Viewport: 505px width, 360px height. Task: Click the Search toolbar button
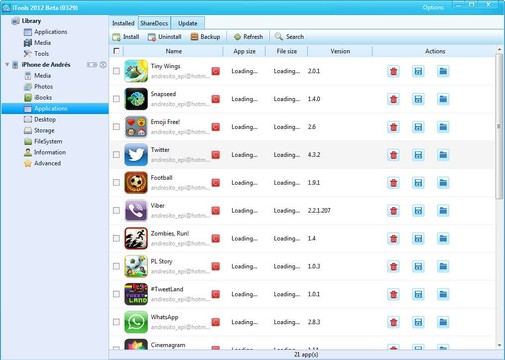pyautogui.click(x=289, y=37)
